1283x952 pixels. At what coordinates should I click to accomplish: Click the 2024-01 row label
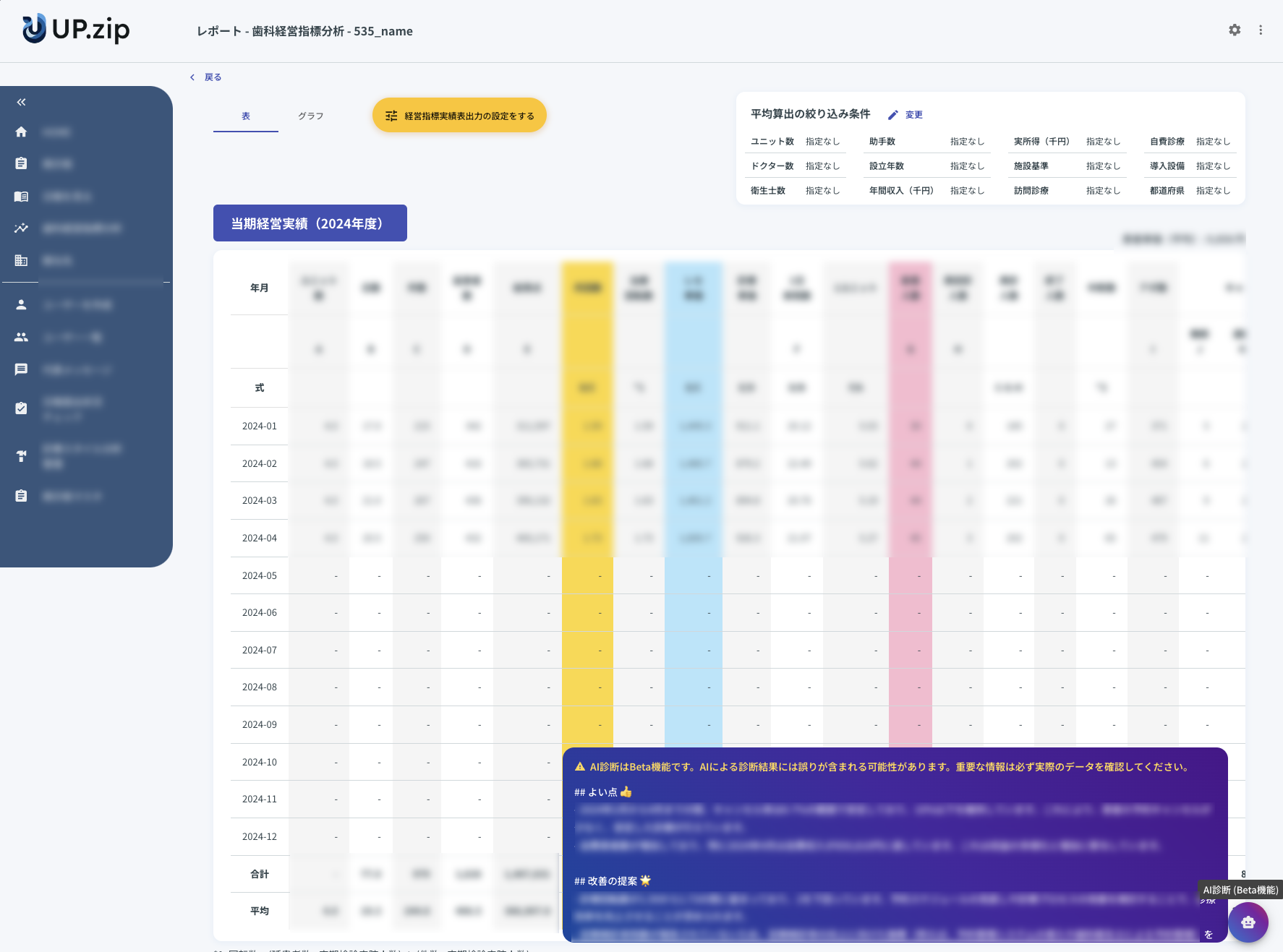(x=259, y=426)
